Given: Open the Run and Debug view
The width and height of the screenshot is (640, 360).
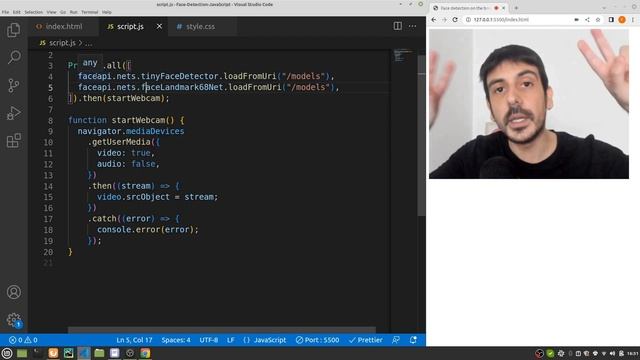Looking at the screenshot, I should pos(13,113).
